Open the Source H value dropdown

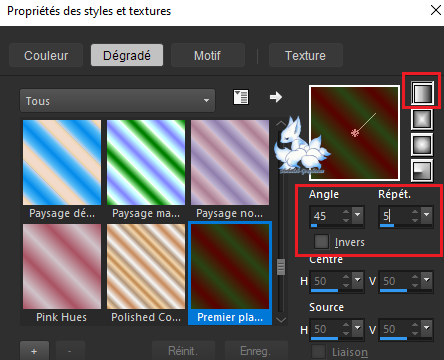point(358,328)
